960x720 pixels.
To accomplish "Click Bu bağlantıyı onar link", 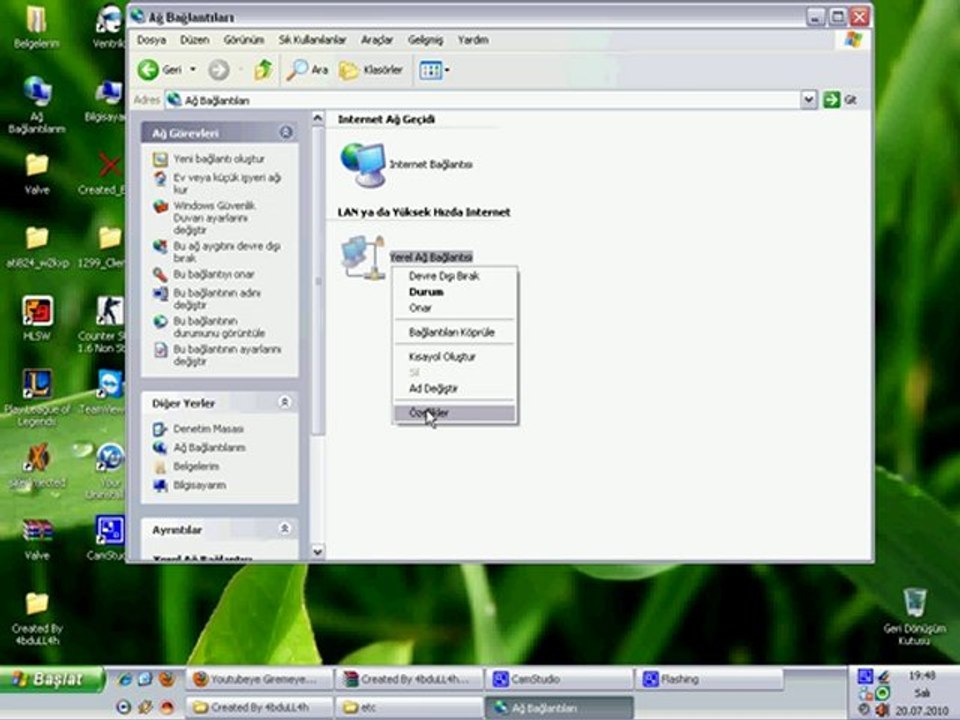I will [x=214, y=274].
